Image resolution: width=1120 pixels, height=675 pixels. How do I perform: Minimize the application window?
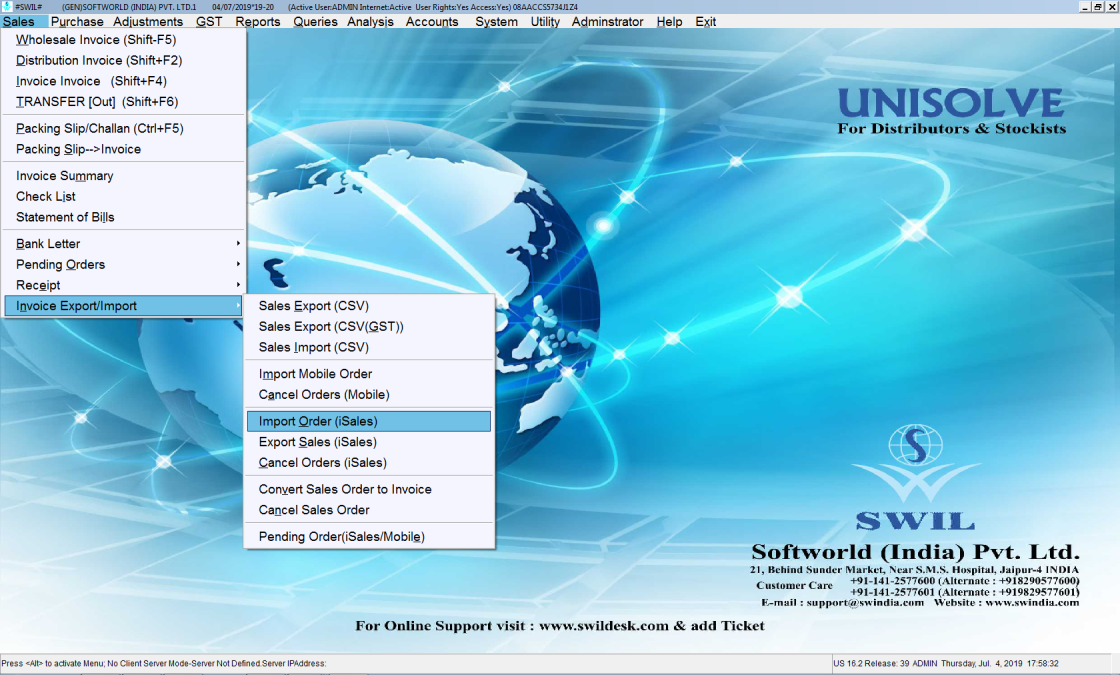click(x=1085, y=6)
